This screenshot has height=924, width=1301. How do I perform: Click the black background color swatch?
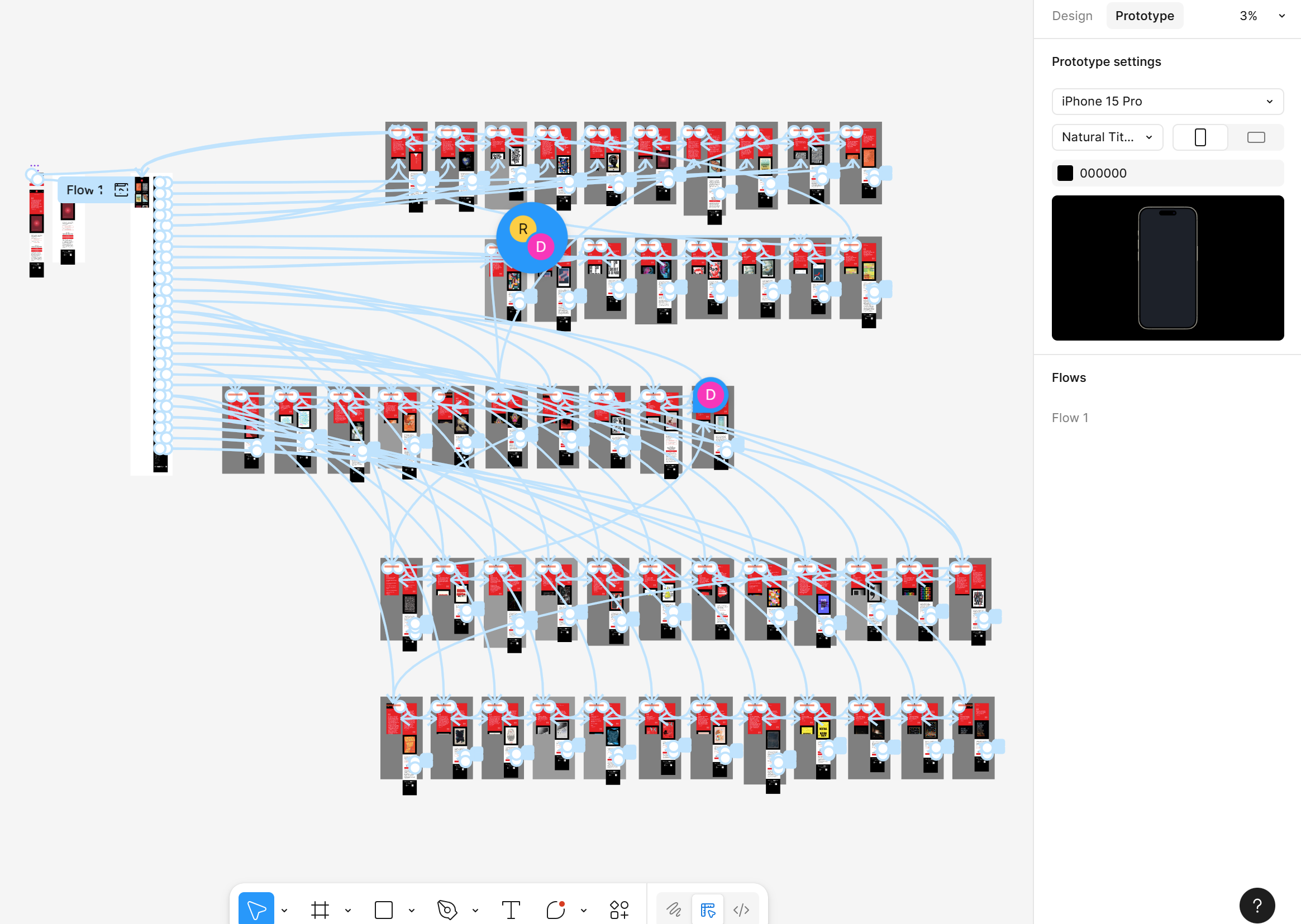click(1065, 173)
